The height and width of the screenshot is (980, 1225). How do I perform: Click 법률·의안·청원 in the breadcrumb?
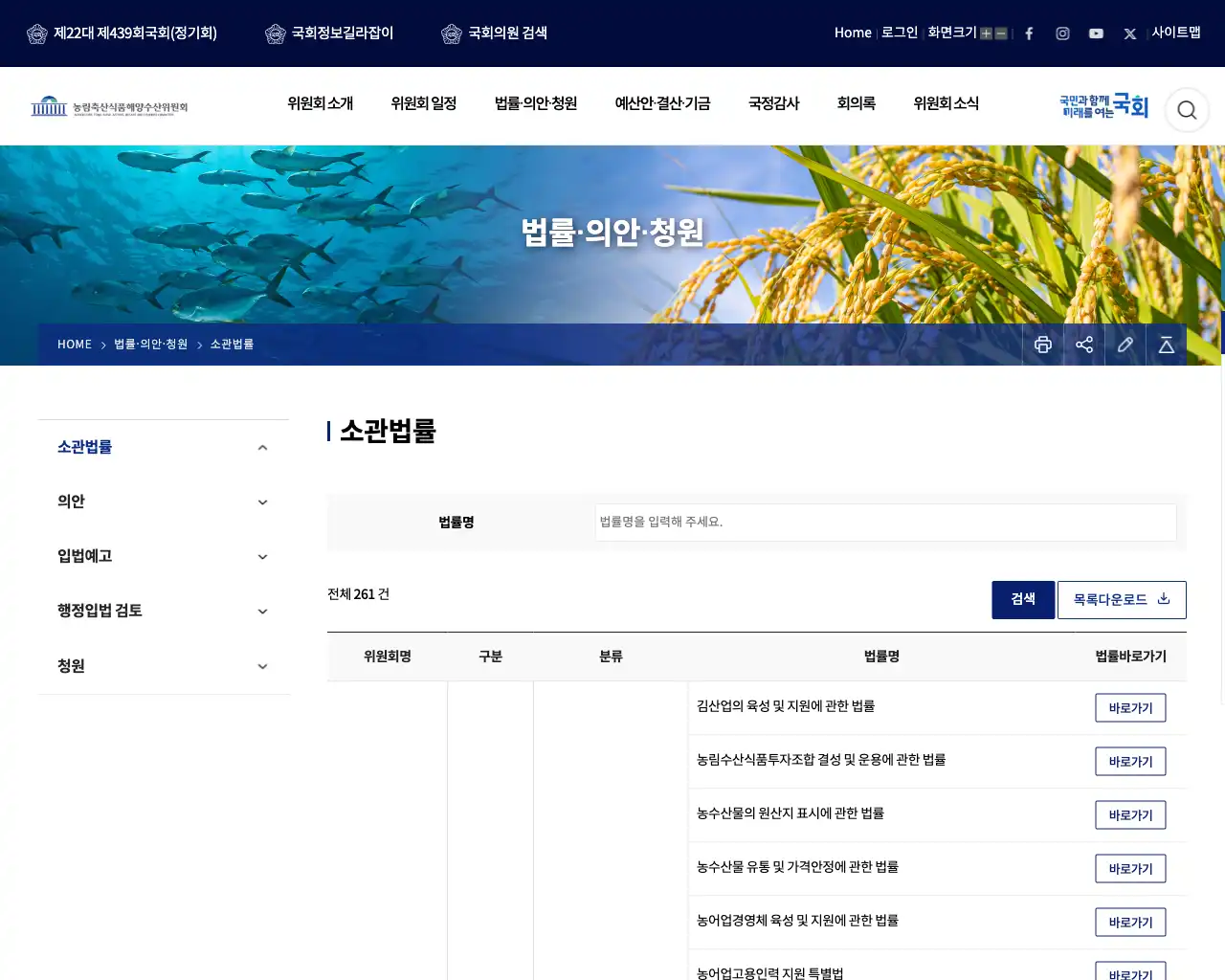point(151,345)
